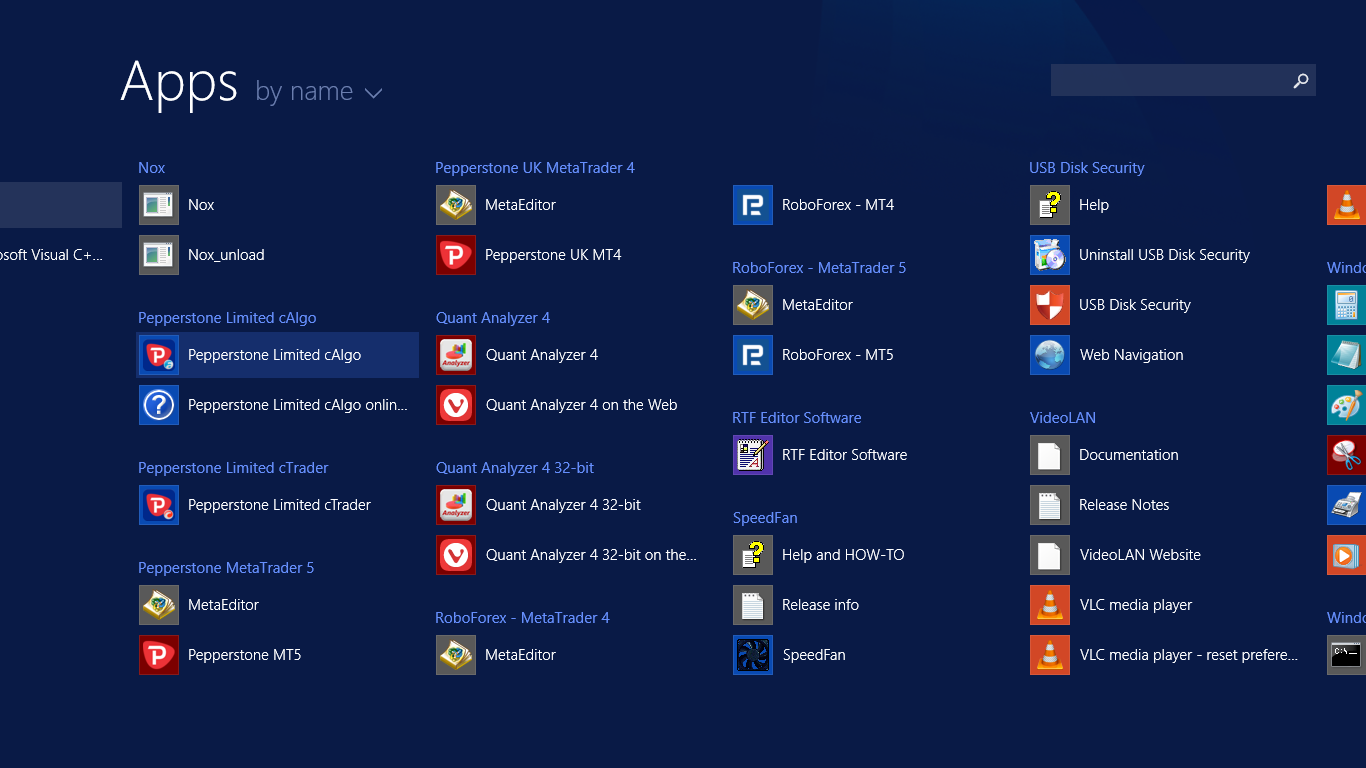
Task: Open SpeedFan Release info document
Action: click(871, 605)
